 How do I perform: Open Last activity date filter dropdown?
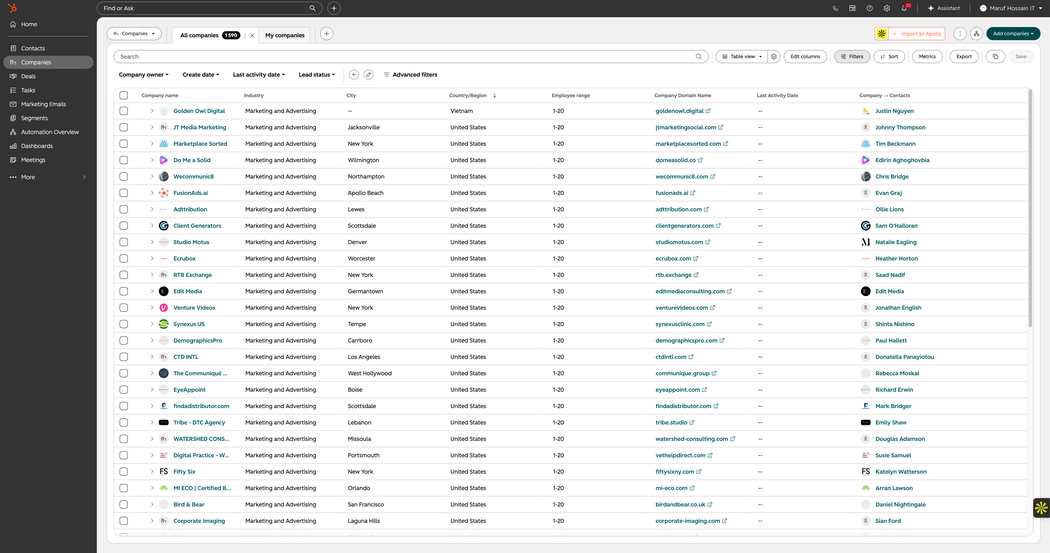click(258, 74)
